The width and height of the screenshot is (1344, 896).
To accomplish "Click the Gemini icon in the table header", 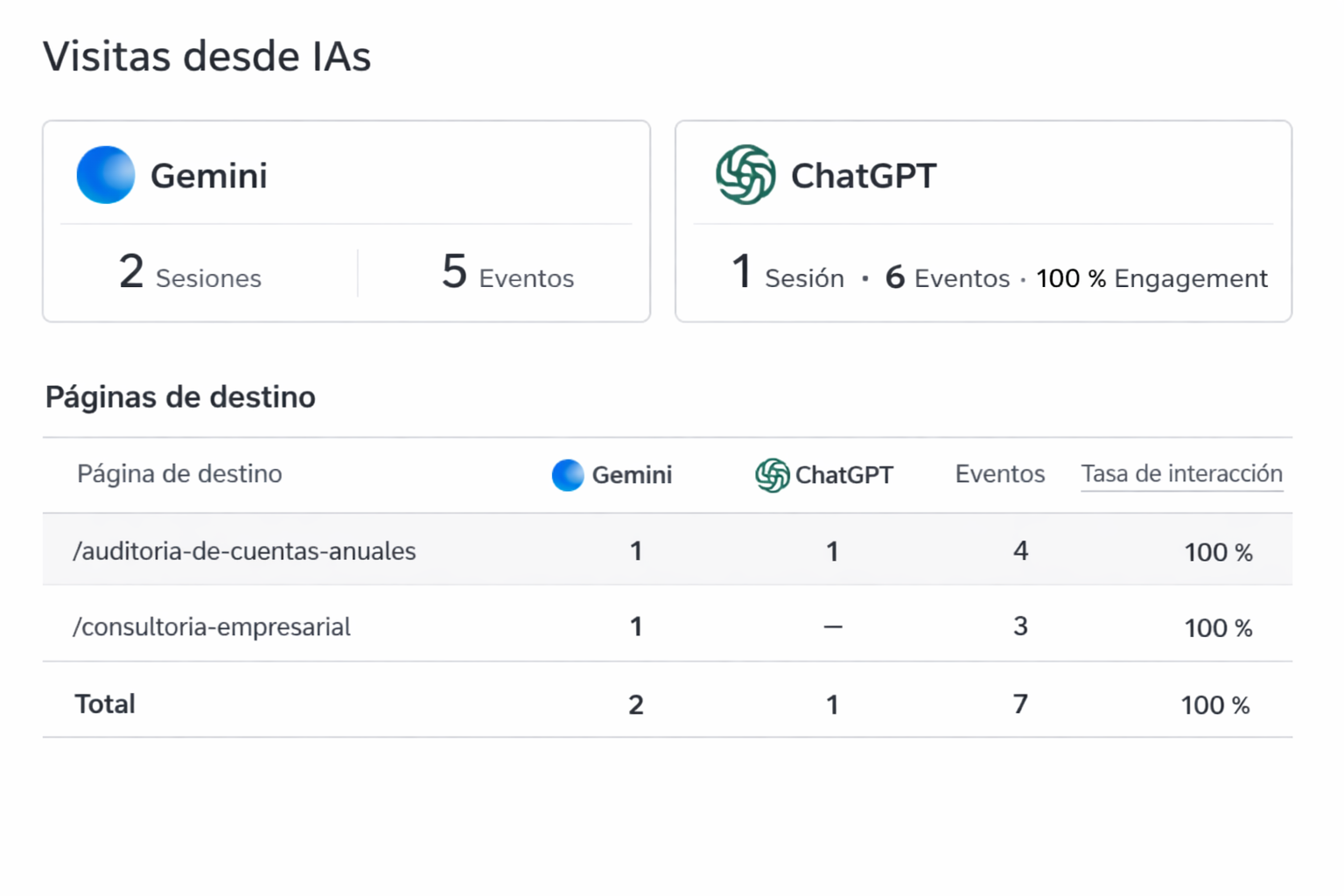I will [568, 475].
